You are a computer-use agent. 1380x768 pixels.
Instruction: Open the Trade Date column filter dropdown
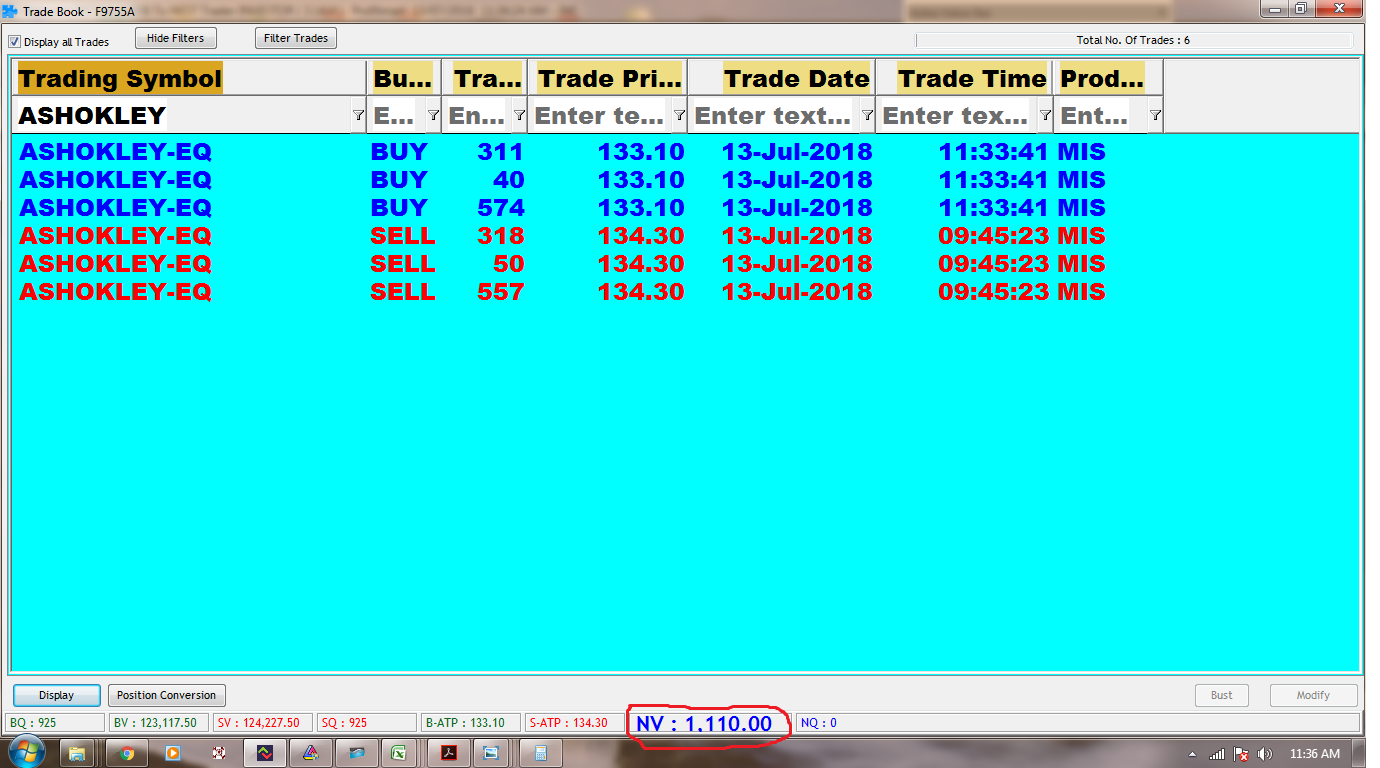click(867, 115)
